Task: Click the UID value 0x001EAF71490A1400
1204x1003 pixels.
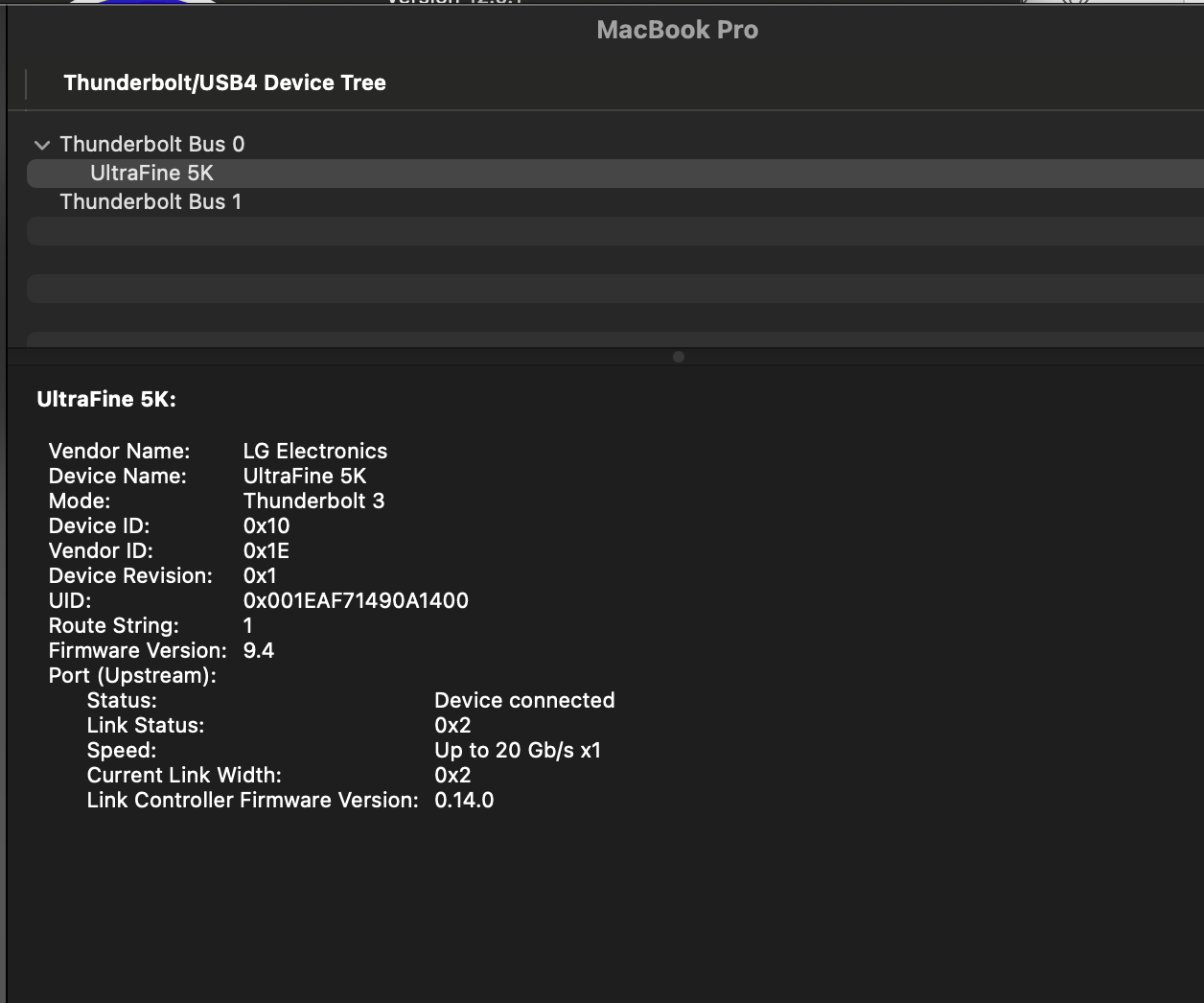Action: 356,600
